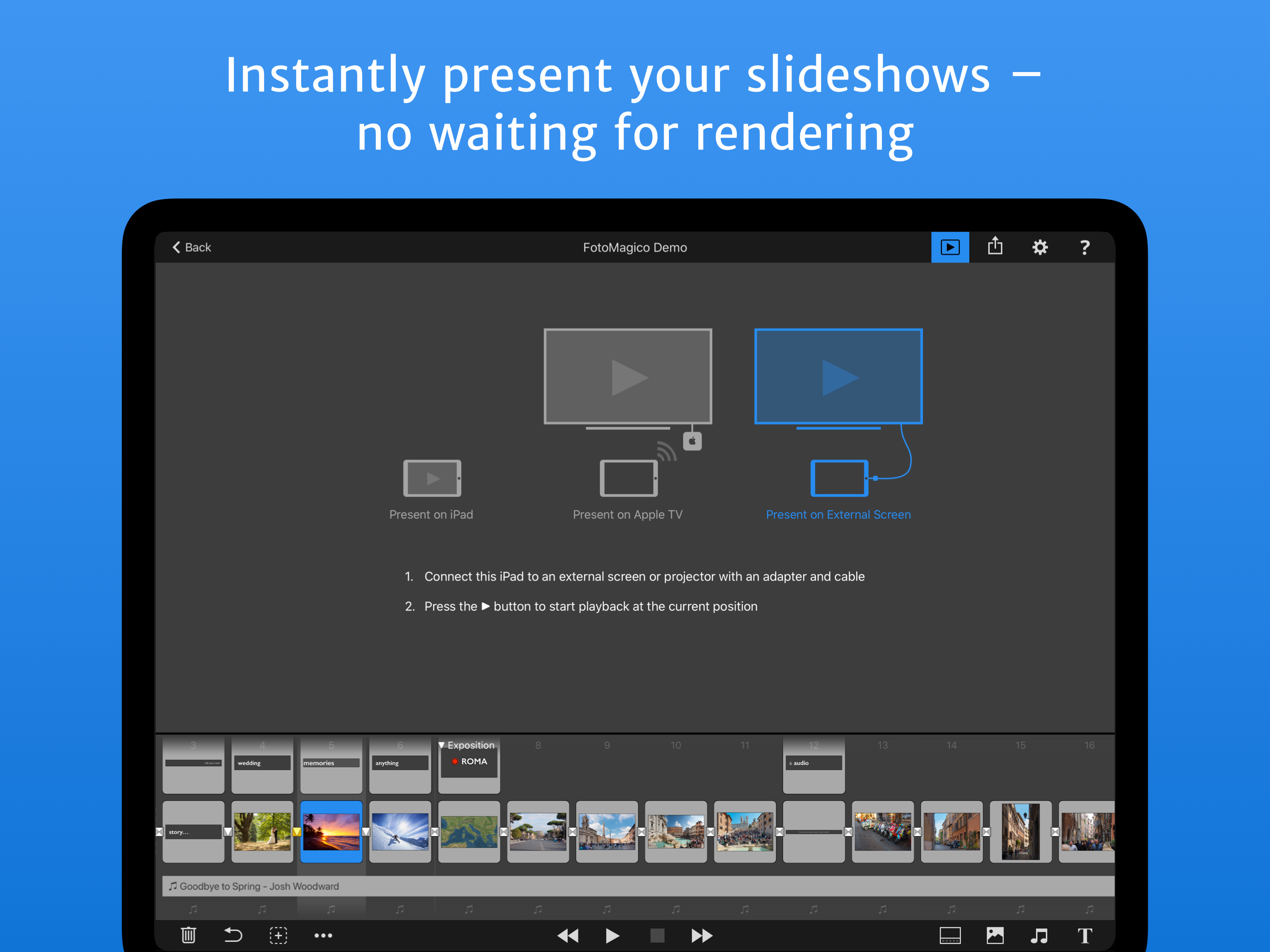The width and height of the screenshot is (1270, 952).
Task: Select the scooters photo slide 13
Action: 882,832
